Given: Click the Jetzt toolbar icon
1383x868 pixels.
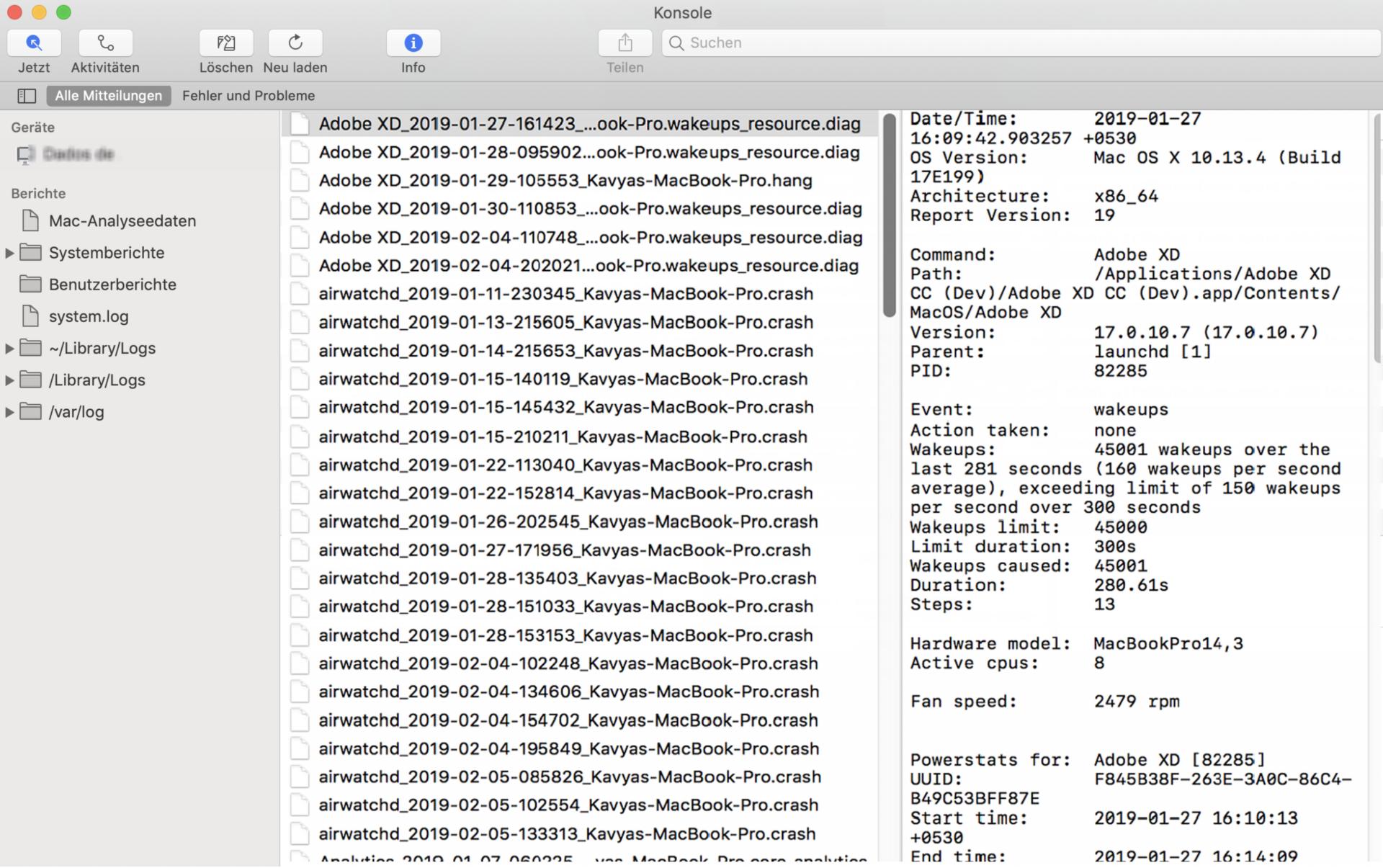Looking at the screenshot, I should tap(33, 43).
